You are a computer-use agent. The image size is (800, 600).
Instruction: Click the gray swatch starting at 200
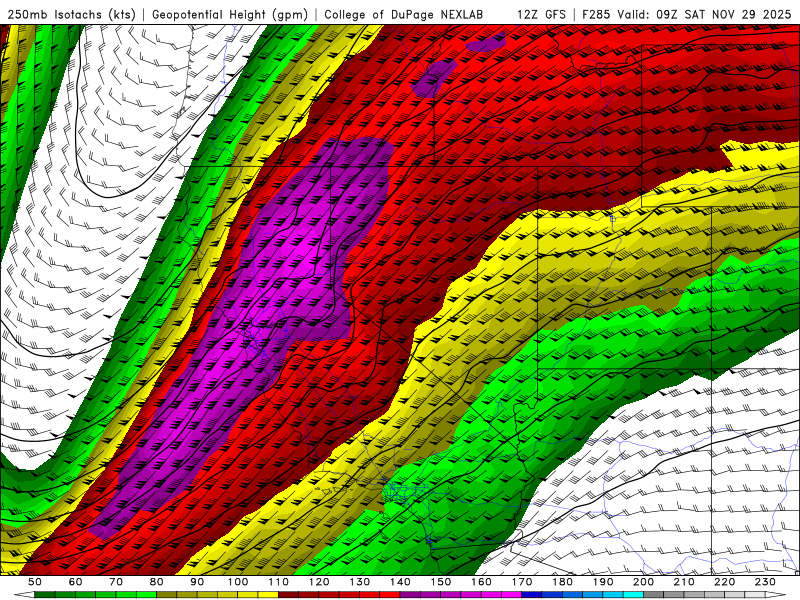pyautogui.click(x=654, y=595)
